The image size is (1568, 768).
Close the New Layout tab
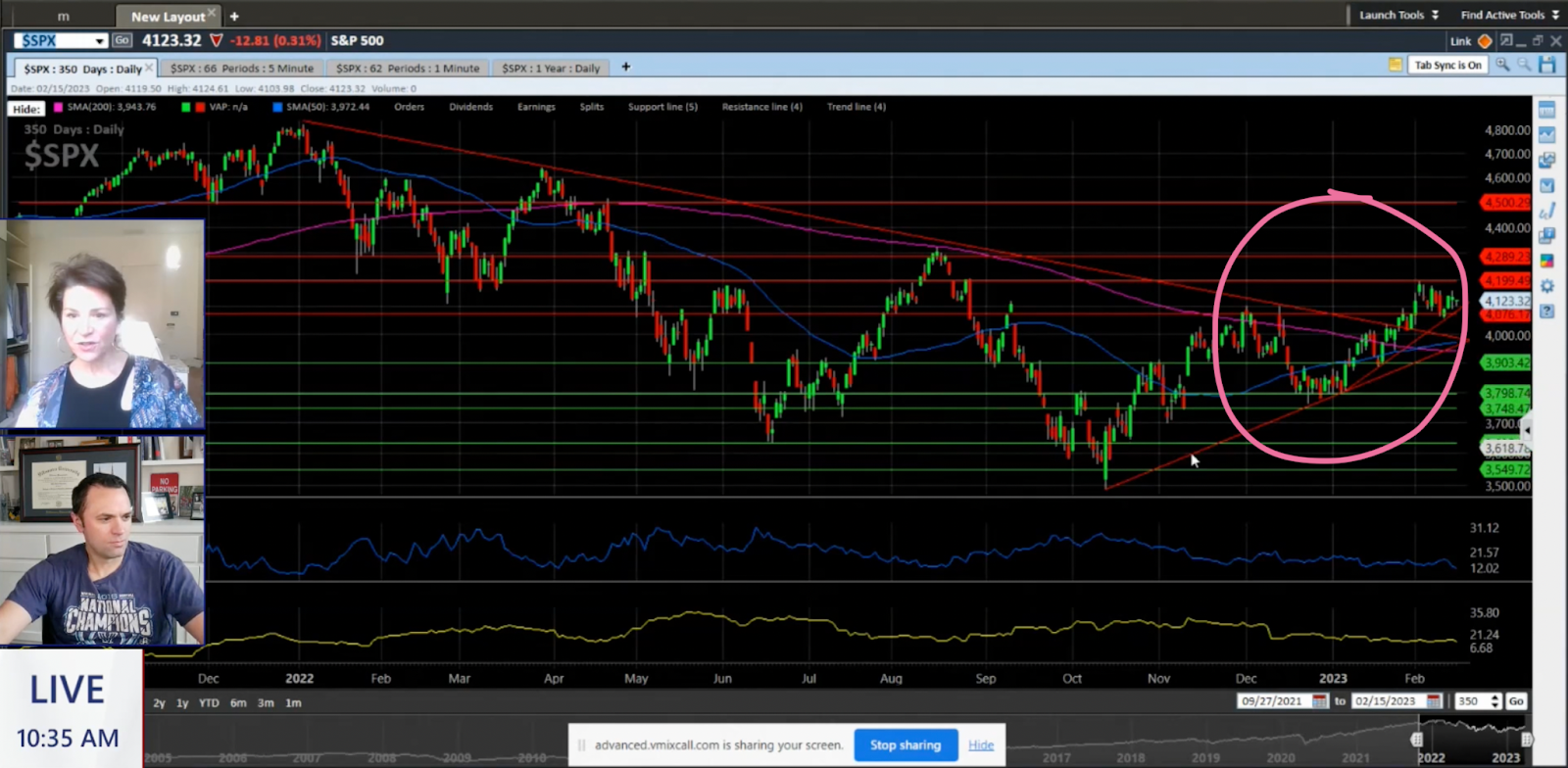coord(211,13)
